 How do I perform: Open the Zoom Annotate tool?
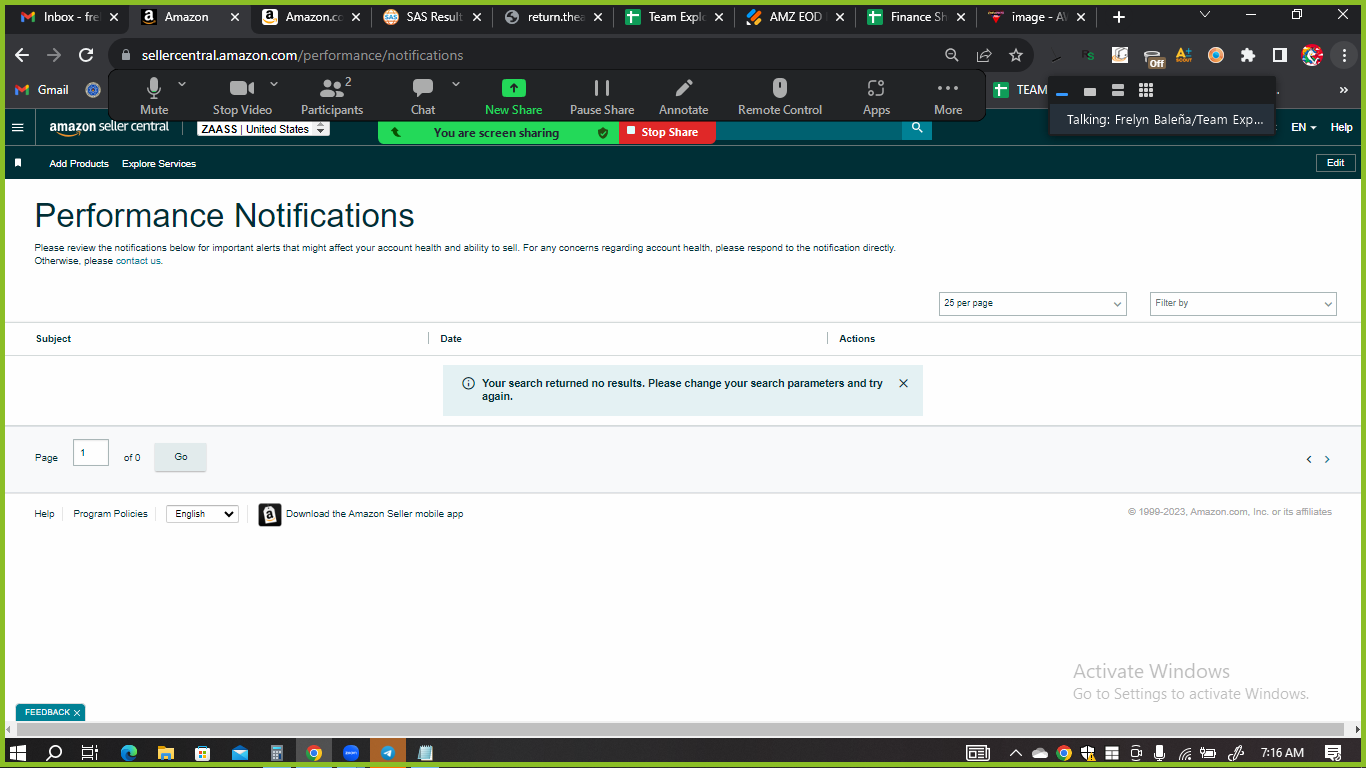(684, 97)
